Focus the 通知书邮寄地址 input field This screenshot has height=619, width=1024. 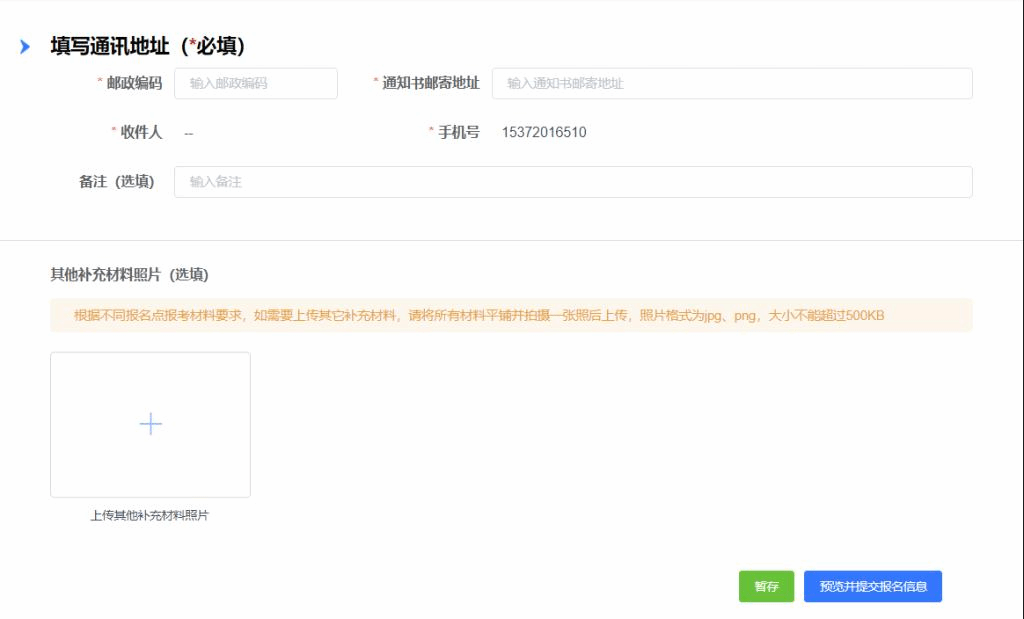pyautogui.click(x=732, y=84)
